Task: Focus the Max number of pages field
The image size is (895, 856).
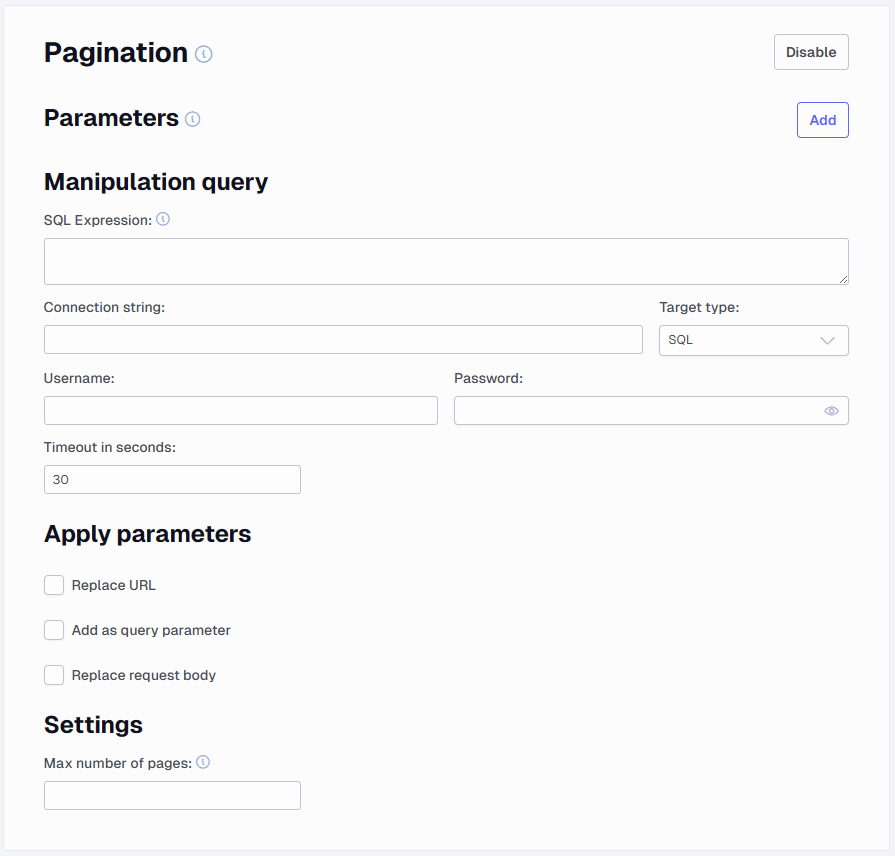Action: click(172, 796)
